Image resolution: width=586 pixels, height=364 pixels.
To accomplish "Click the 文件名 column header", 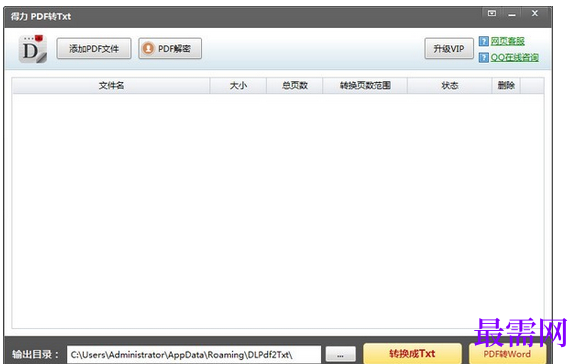I will tap(111, 86).
